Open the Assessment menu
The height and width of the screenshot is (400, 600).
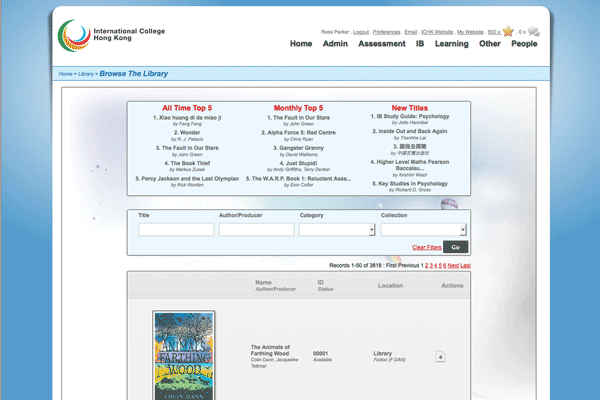point(381,44)
